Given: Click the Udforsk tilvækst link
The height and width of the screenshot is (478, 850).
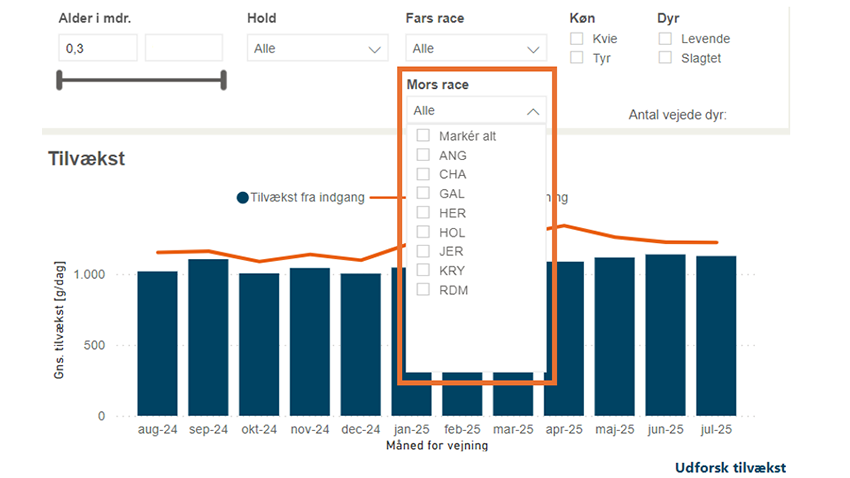Looking at the screenshot, I should click(730, 468).
